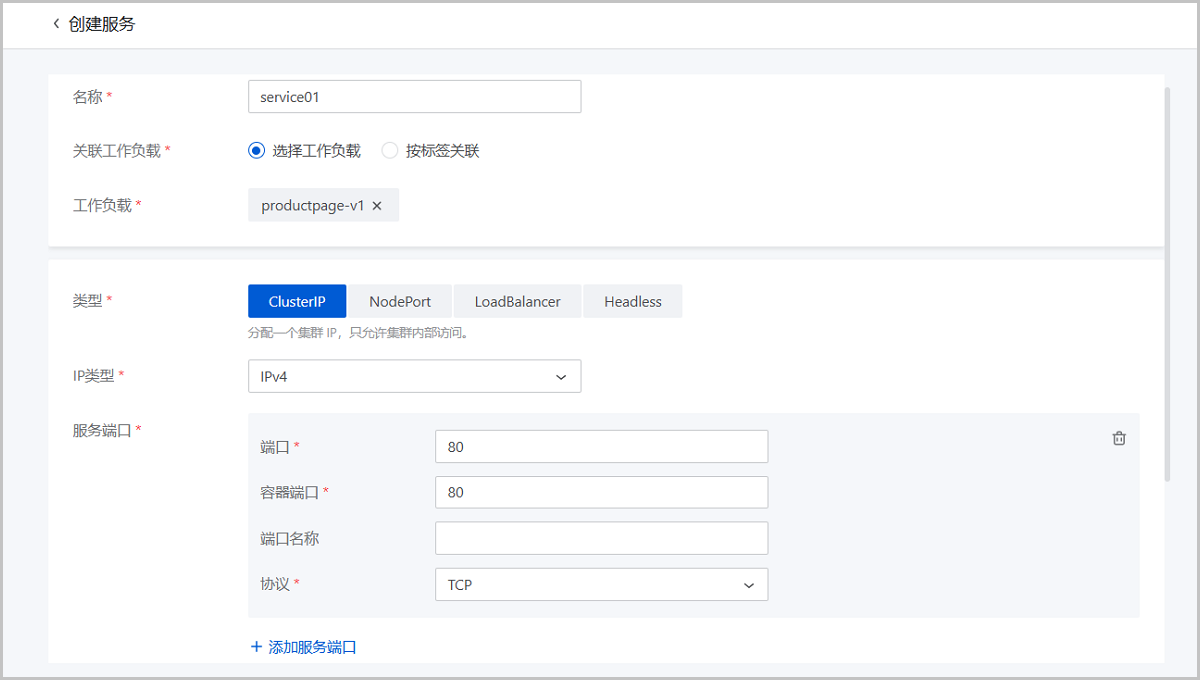Click the 容器端口 input field

tap(601, 493)
